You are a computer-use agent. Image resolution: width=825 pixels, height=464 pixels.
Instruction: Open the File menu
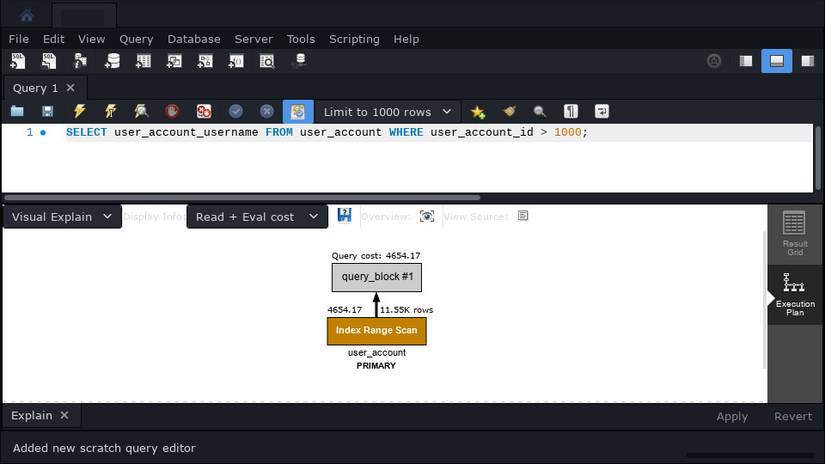[18, 39]
